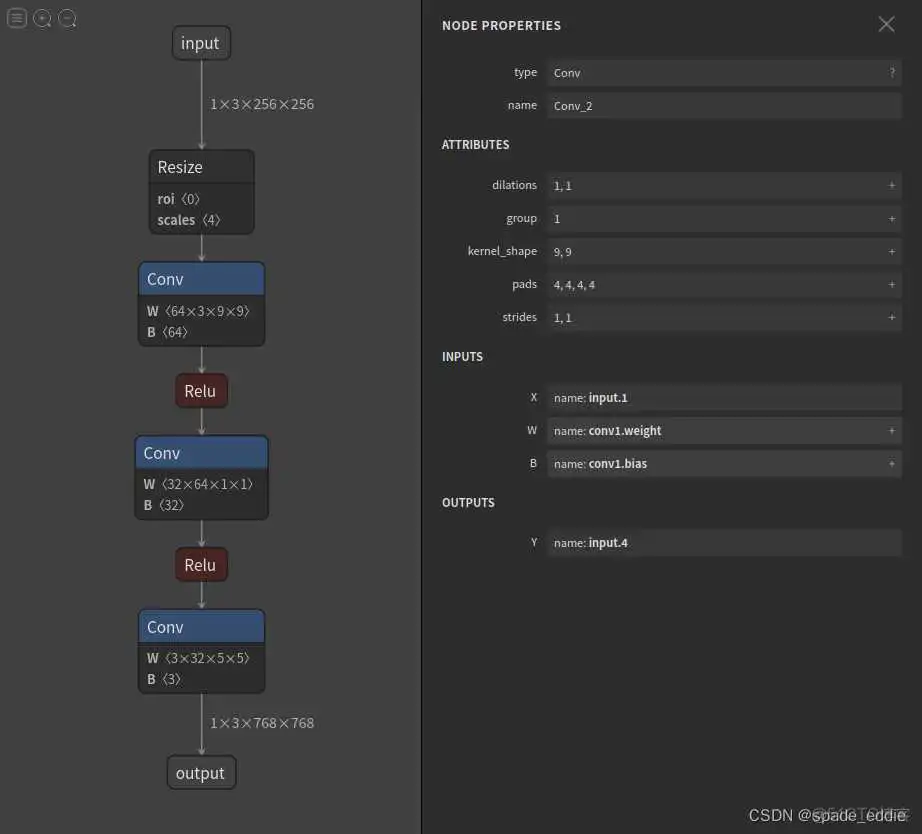Expand the strides attribute plus icon

point(891,318)
